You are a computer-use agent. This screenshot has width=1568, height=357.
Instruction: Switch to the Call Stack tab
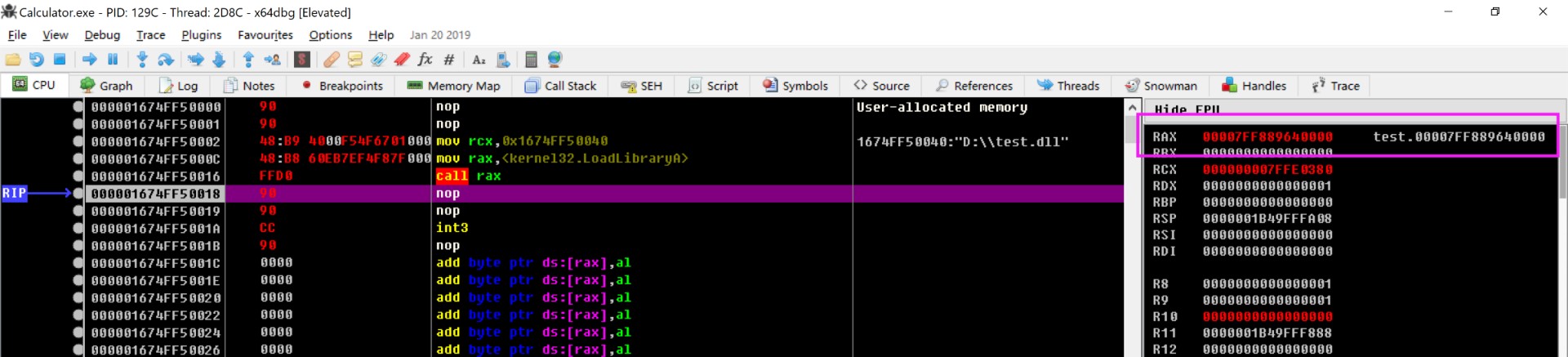[561, 86]
